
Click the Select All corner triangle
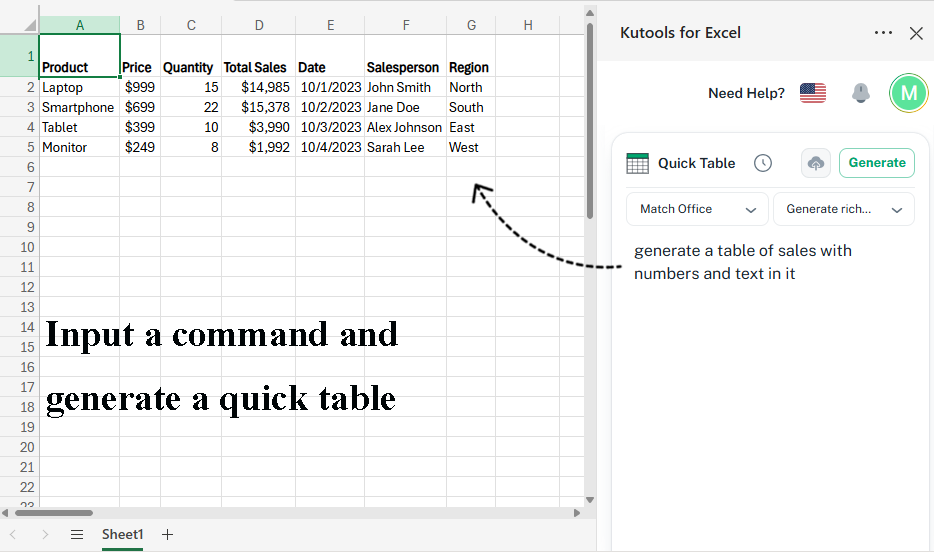[30, 25]
